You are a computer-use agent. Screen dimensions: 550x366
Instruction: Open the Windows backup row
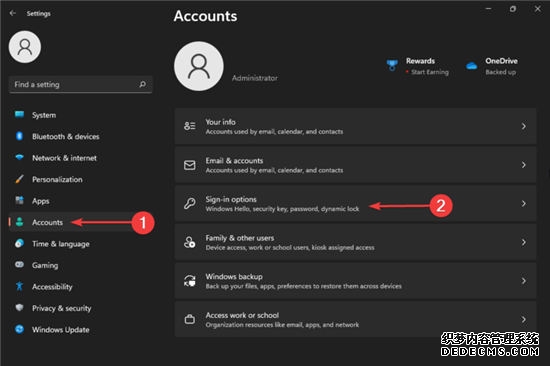coord(355,281)
